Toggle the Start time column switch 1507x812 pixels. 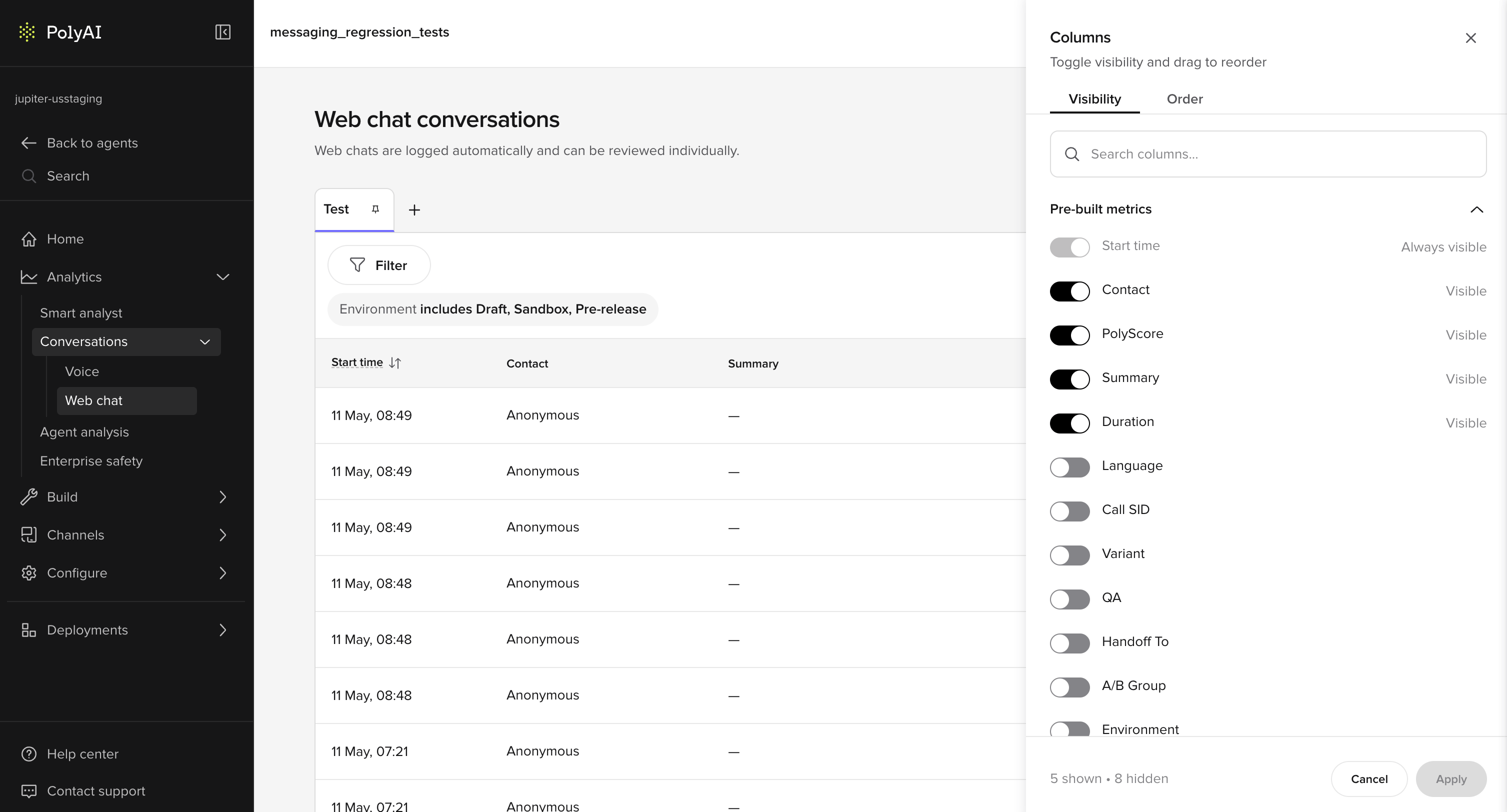coord(1069,247)
